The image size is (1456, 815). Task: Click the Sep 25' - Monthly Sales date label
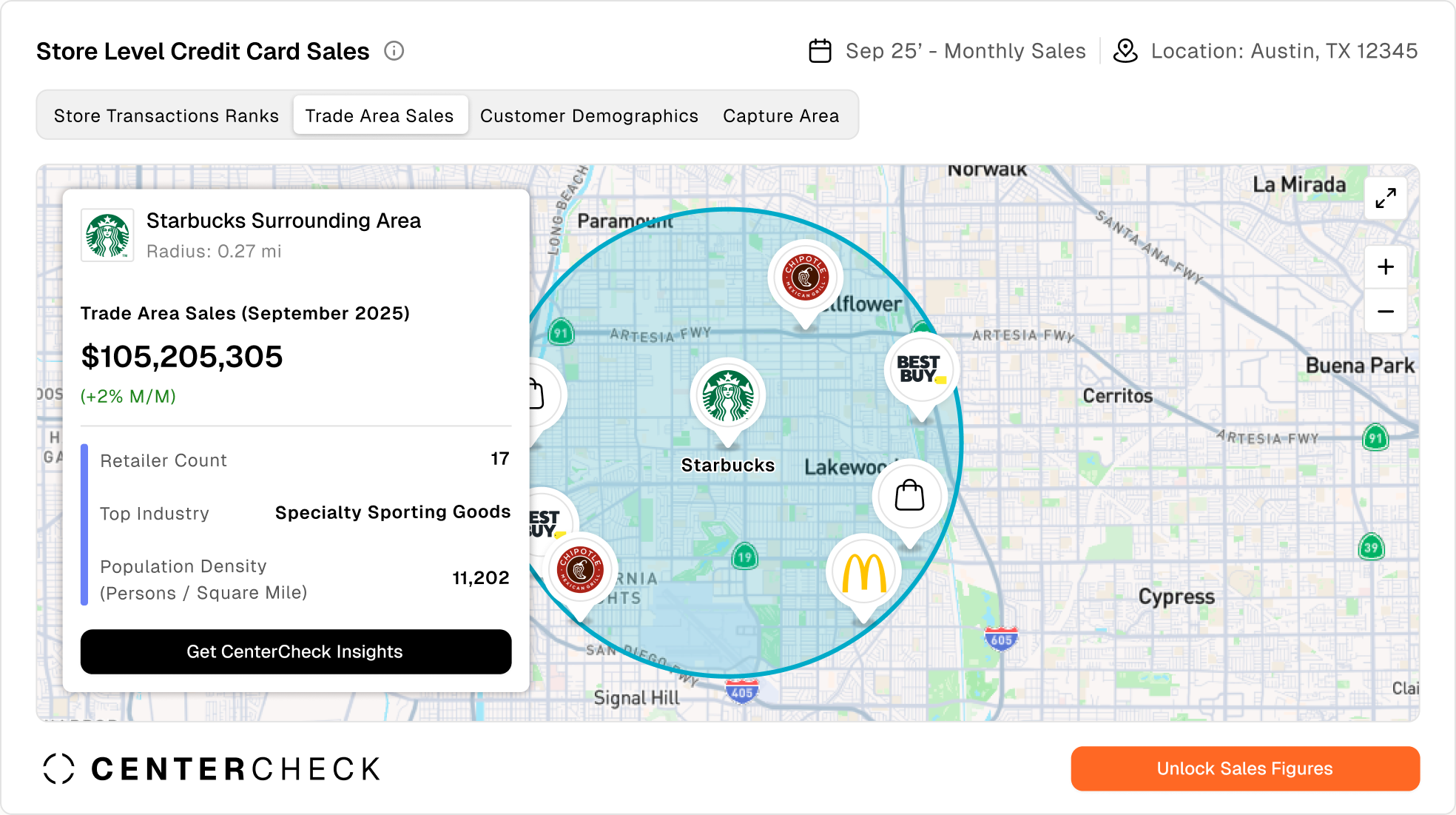pos(965,51)
